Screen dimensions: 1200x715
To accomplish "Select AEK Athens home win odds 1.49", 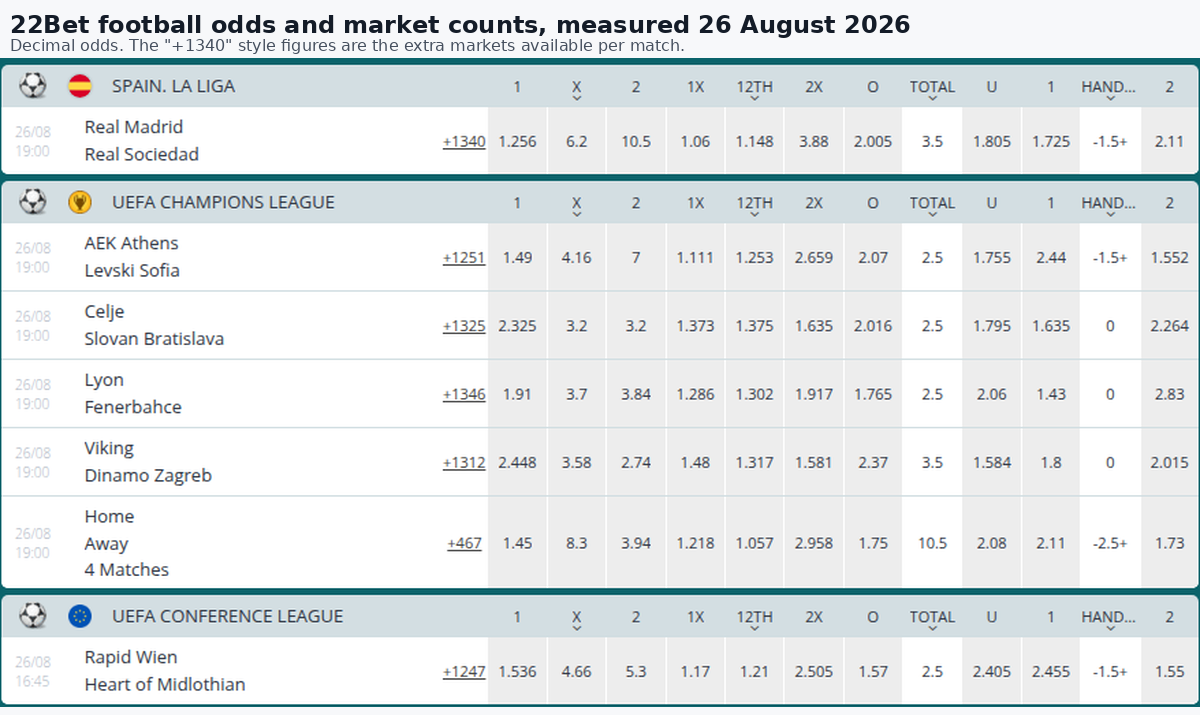I will coord(517,258).
